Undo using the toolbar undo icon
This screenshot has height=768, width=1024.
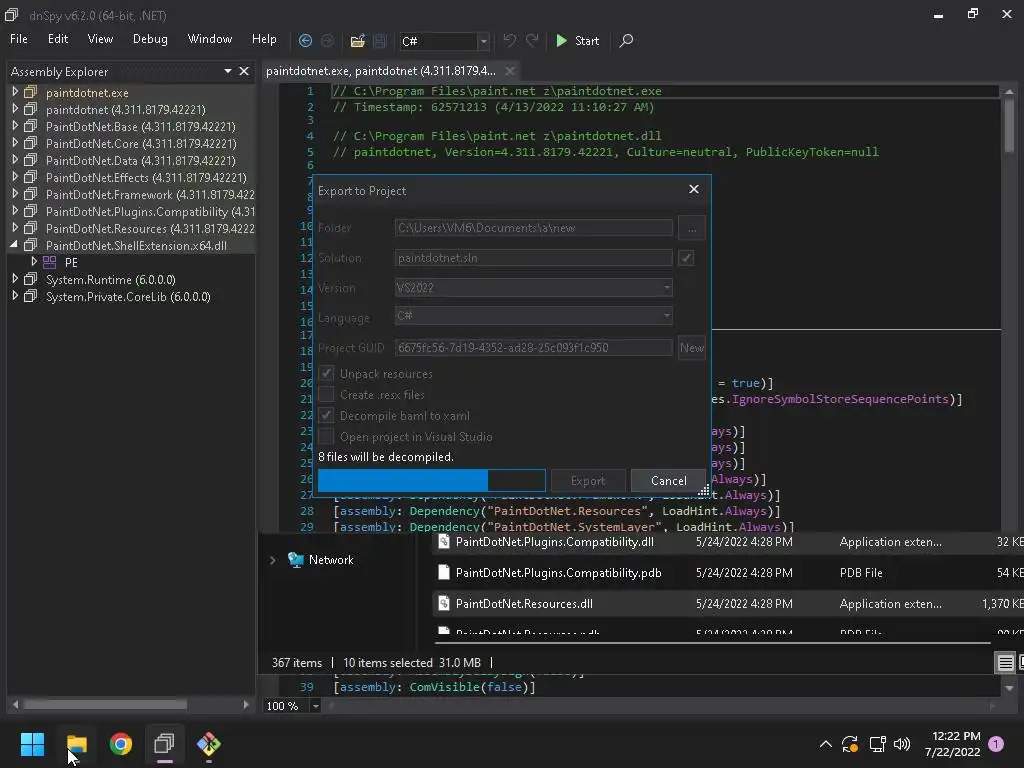(x=509, y=40)
